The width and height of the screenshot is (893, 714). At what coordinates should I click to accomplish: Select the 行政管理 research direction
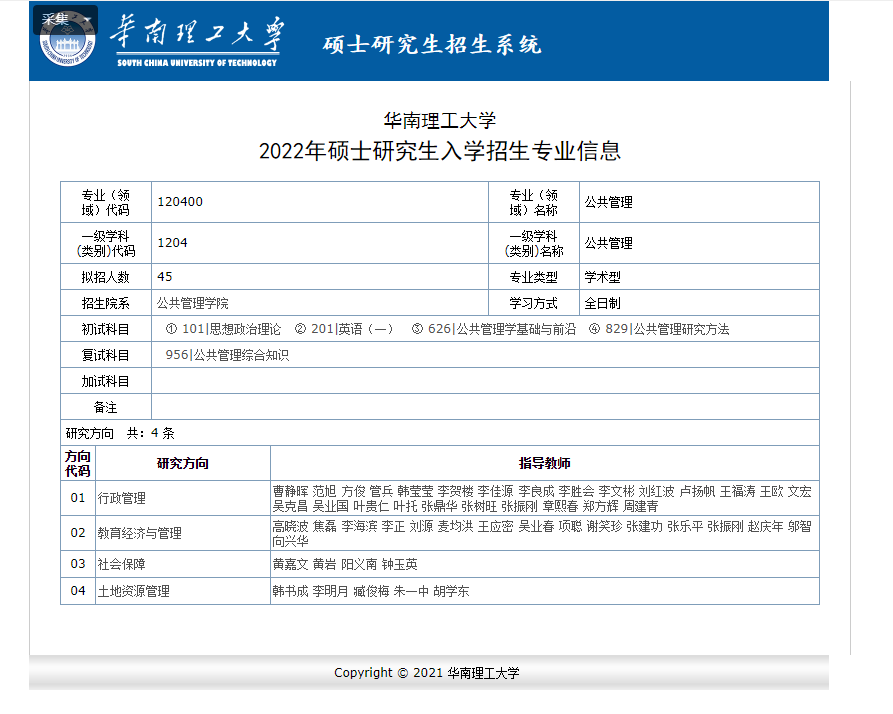pyautogui.click(x=121, y=498)
